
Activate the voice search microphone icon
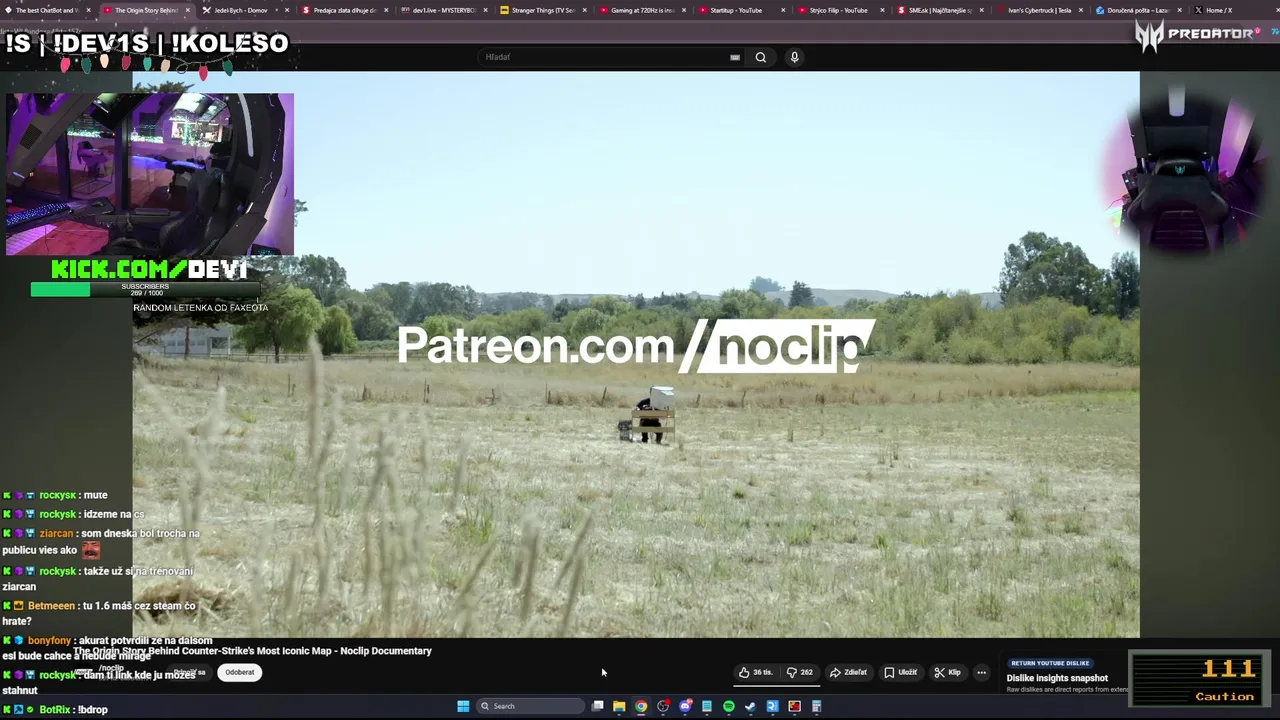click(795, 57)
